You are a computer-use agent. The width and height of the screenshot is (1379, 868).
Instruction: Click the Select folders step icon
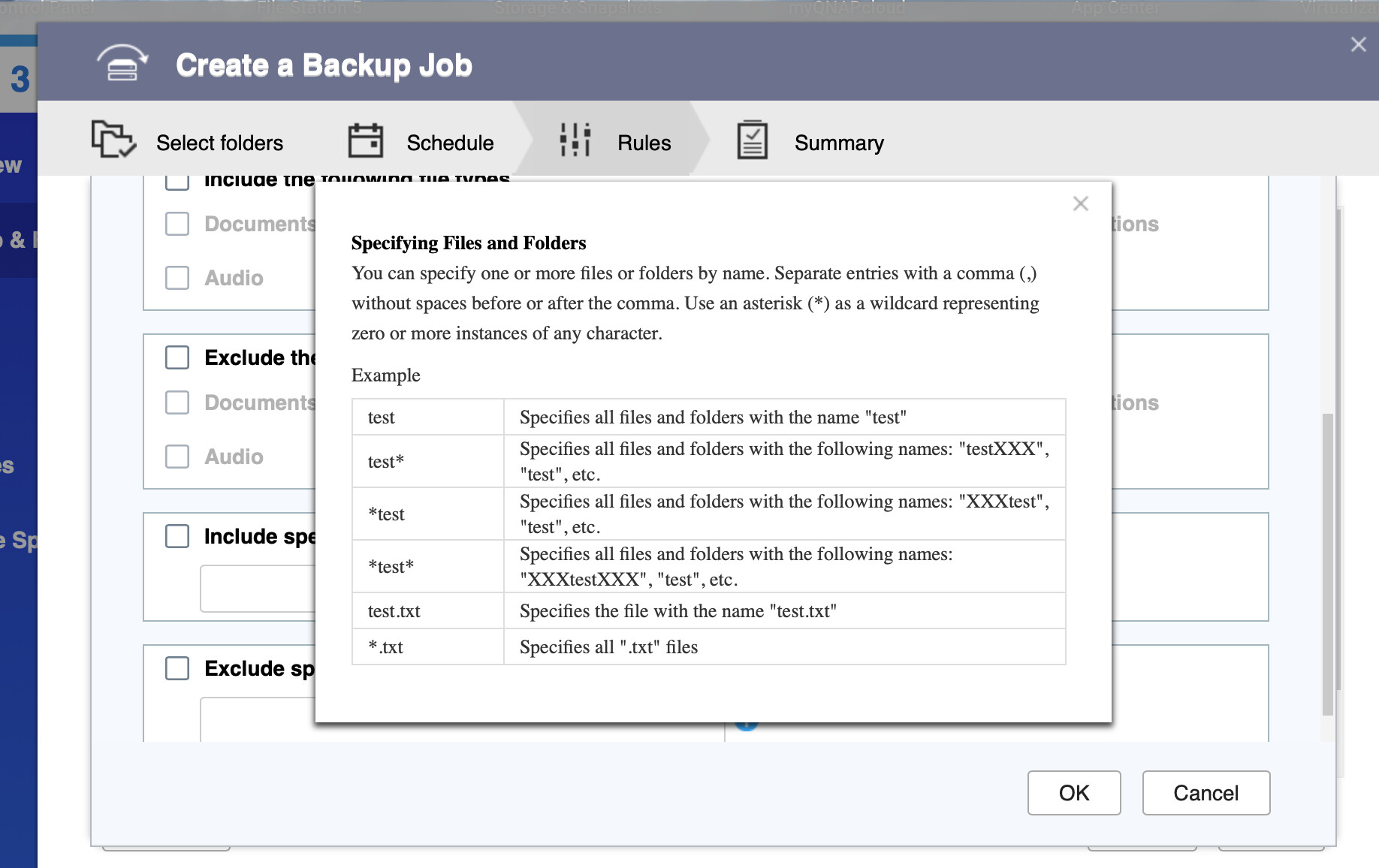click(113, 140)
